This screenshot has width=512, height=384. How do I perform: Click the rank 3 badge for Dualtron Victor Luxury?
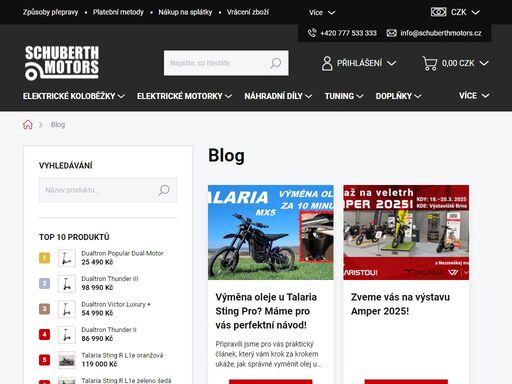pos(45,309)
